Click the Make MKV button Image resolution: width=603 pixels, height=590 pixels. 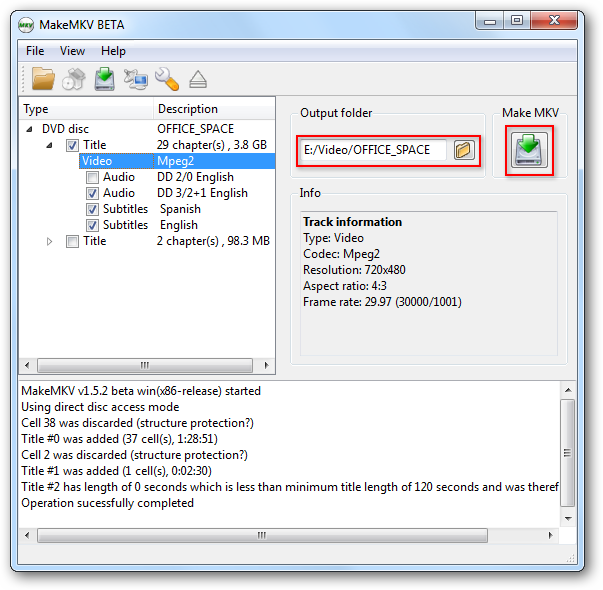click(x=529, y=150)
